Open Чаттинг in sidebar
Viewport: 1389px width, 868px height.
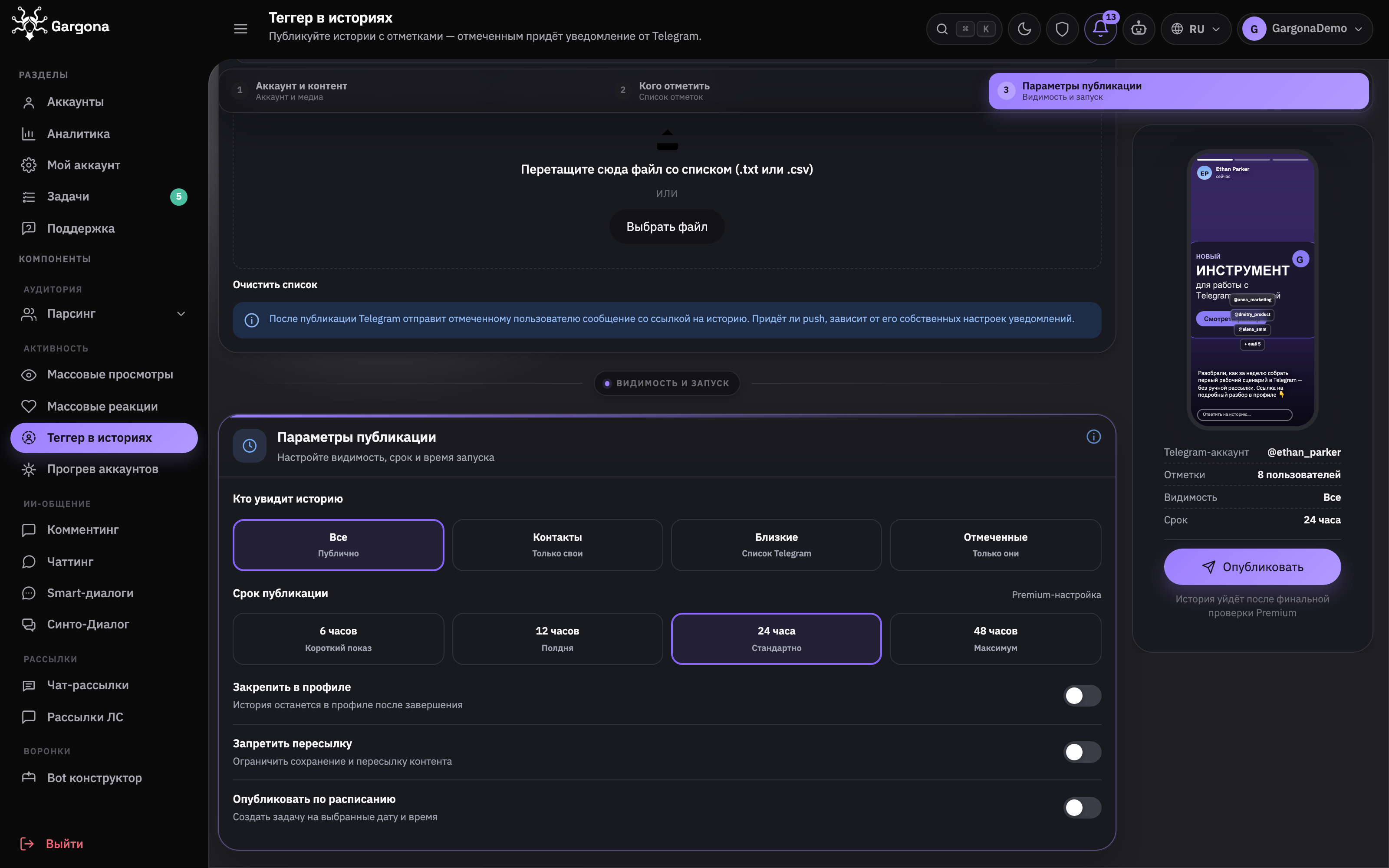coord(104,562)
